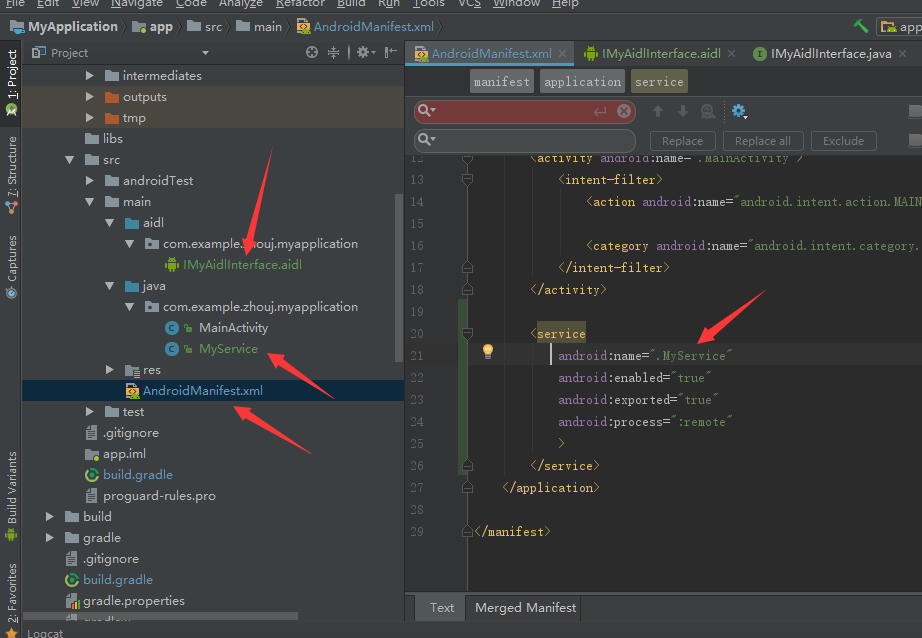Open find settings gear in search bar
Viewport: 922px width, 638px height.
pos(739,111)
